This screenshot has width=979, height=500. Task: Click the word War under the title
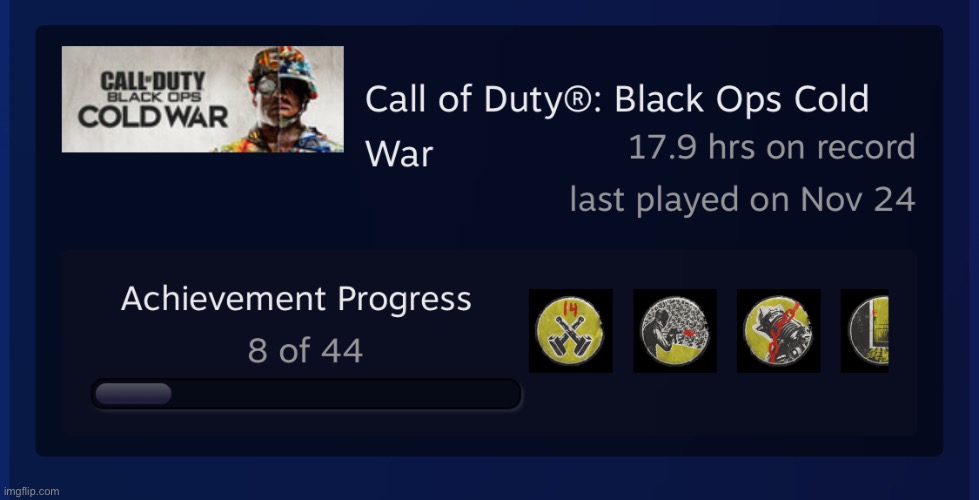click(399, 154)
